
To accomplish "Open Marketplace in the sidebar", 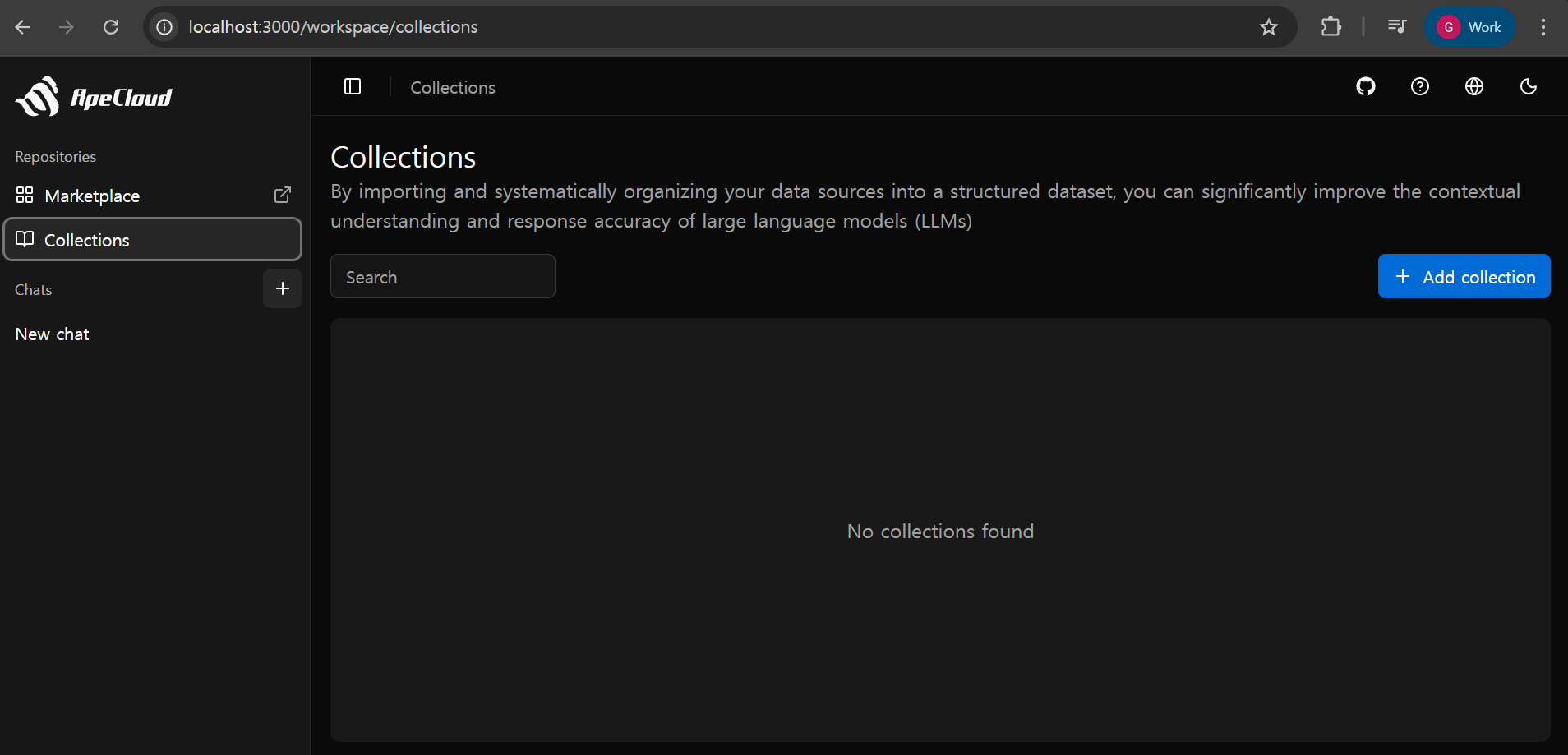I will coord(153,196).
